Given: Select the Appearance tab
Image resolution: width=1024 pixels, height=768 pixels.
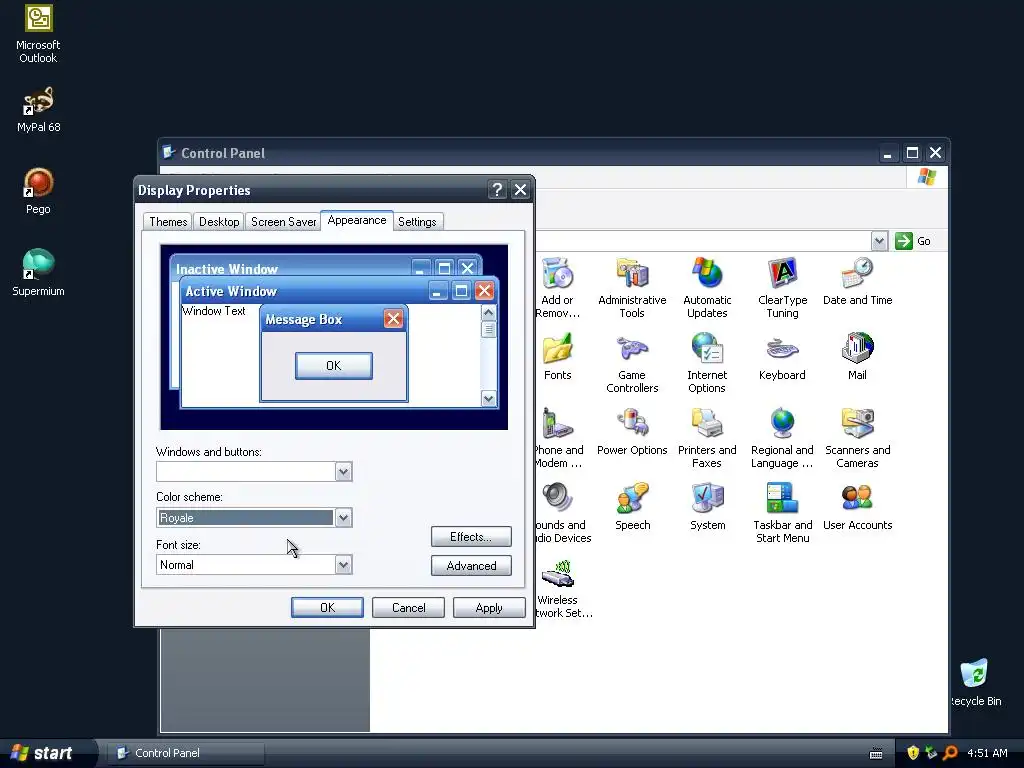Looking at the screenshot, I should [x=357, y=220].
